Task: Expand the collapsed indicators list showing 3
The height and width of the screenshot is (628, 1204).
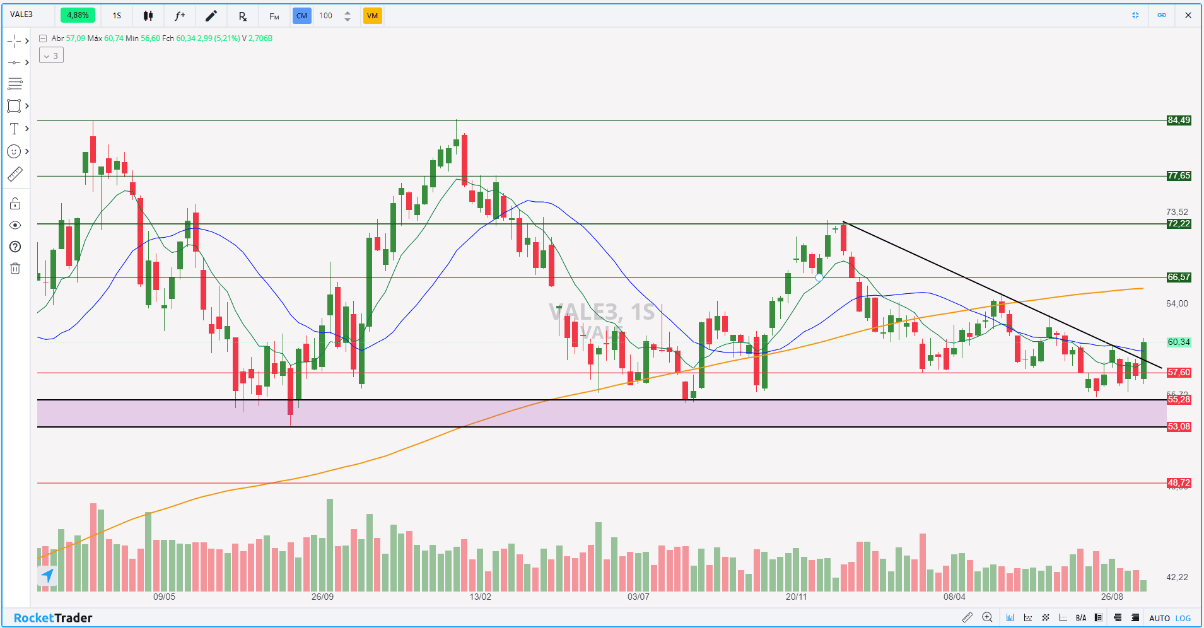Action: click(x=51, y=56)
